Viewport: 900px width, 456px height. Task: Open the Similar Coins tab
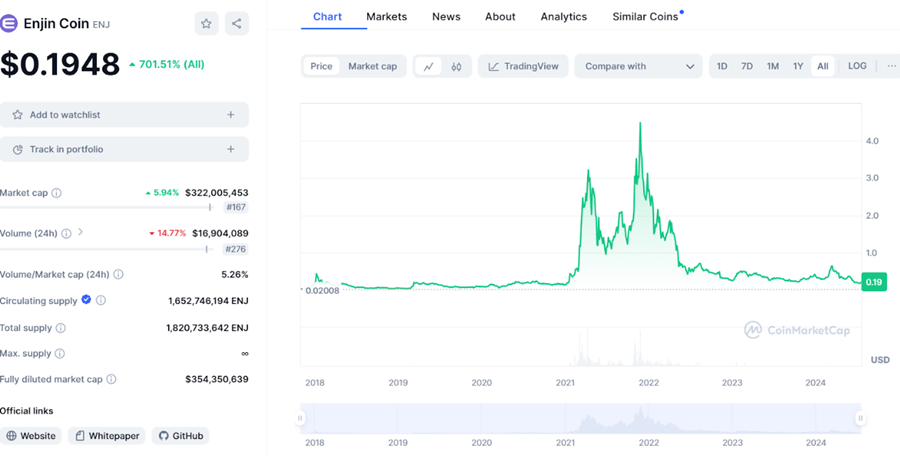[645, 17]
